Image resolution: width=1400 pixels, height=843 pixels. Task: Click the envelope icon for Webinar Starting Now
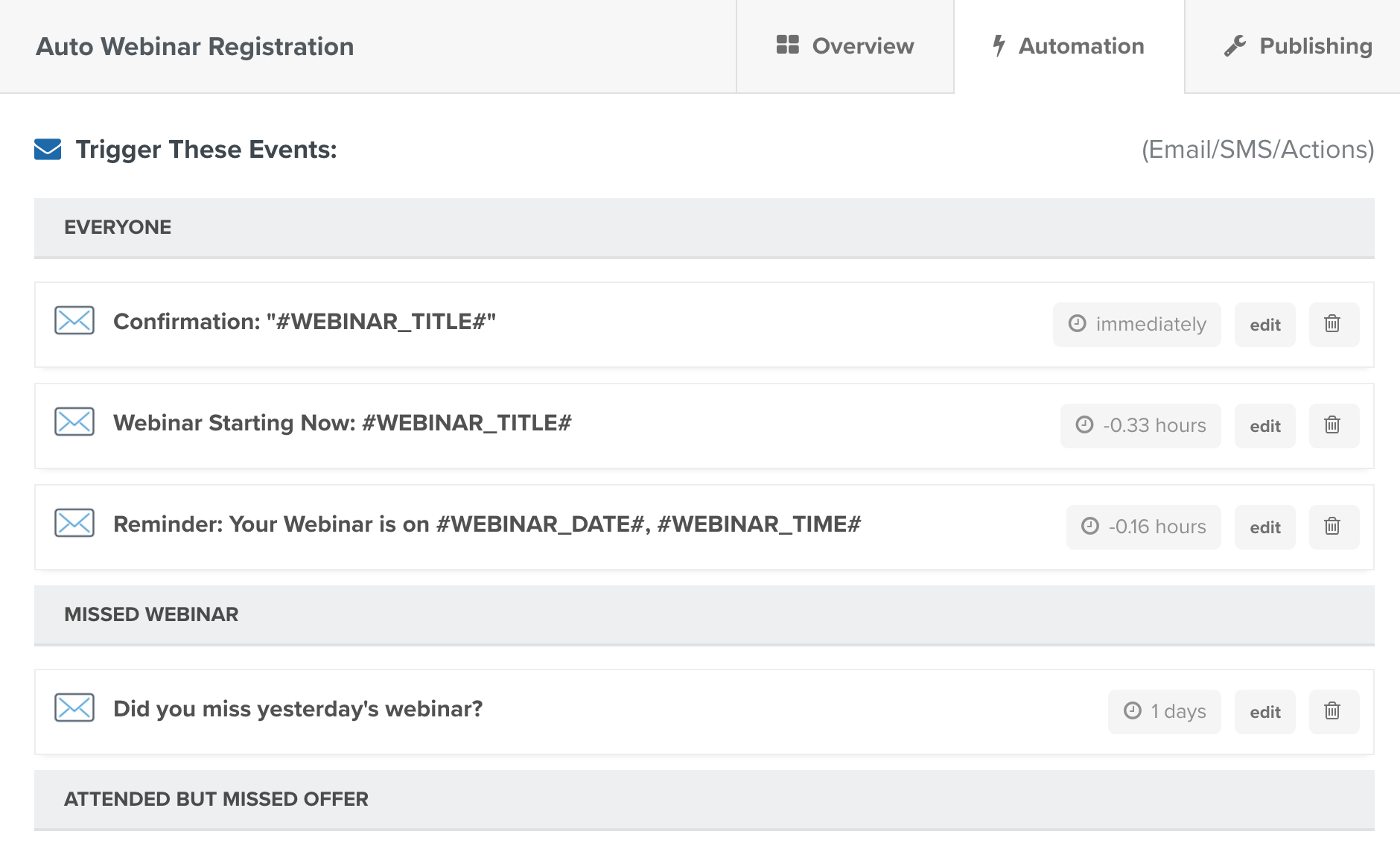coord(74,421)
